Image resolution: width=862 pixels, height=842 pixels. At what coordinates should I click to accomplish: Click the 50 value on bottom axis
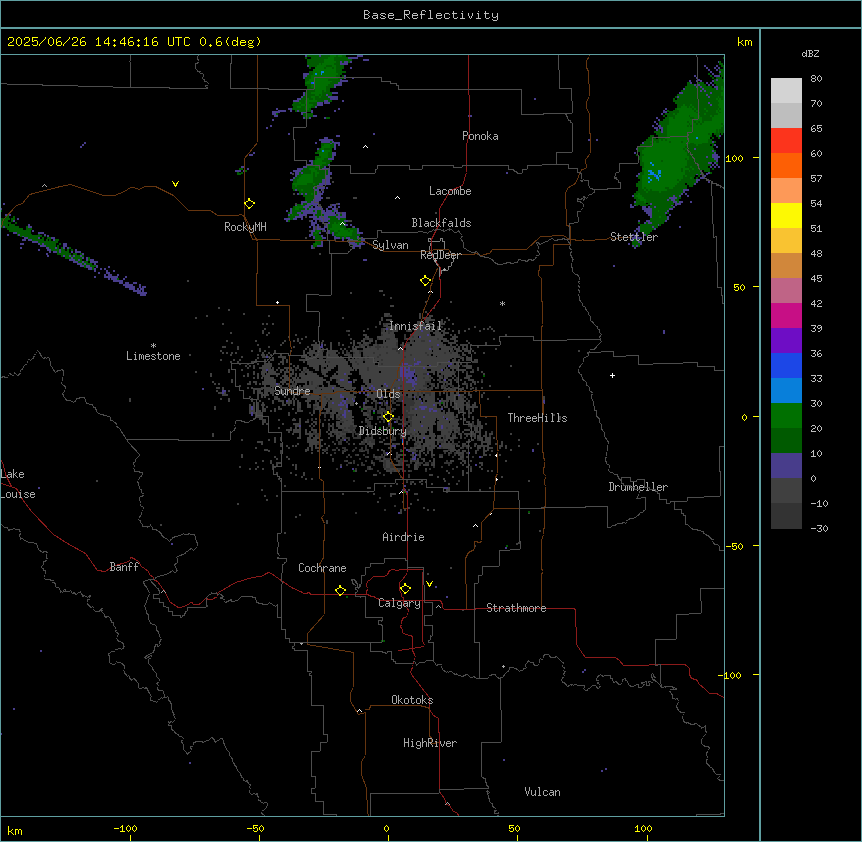coord(514,828)
